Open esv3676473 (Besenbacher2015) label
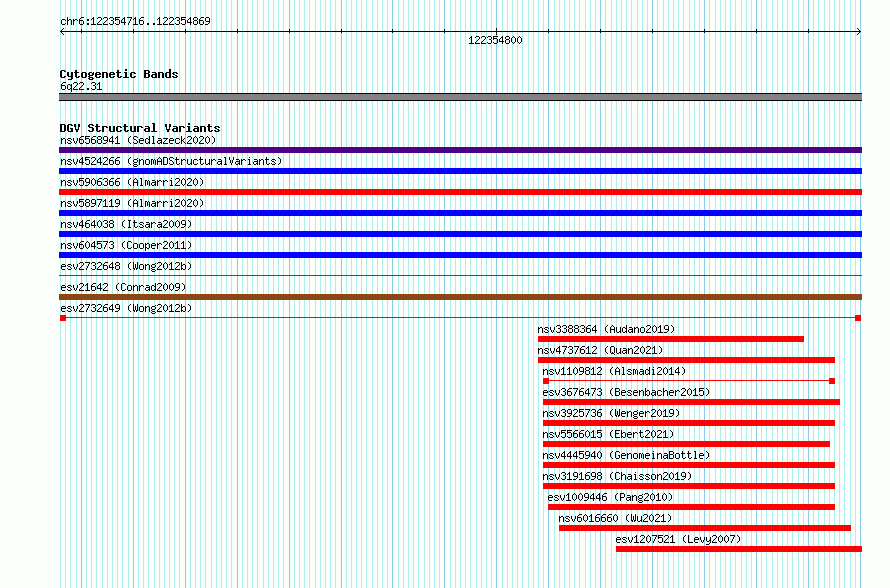890x588 pixels. coord(626,392)
